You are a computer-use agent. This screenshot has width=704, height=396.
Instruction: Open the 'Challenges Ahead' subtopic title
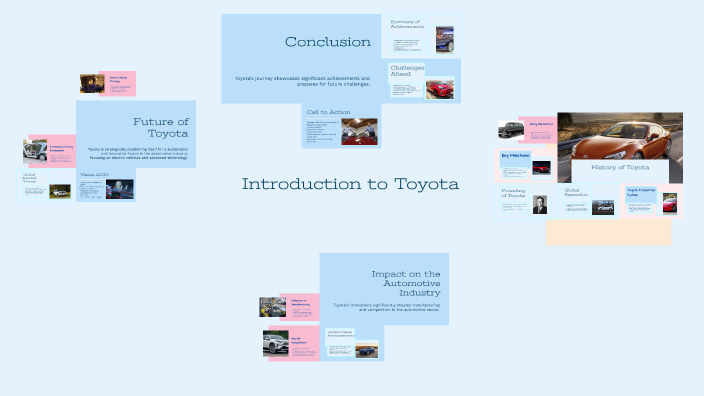point(407,70)
